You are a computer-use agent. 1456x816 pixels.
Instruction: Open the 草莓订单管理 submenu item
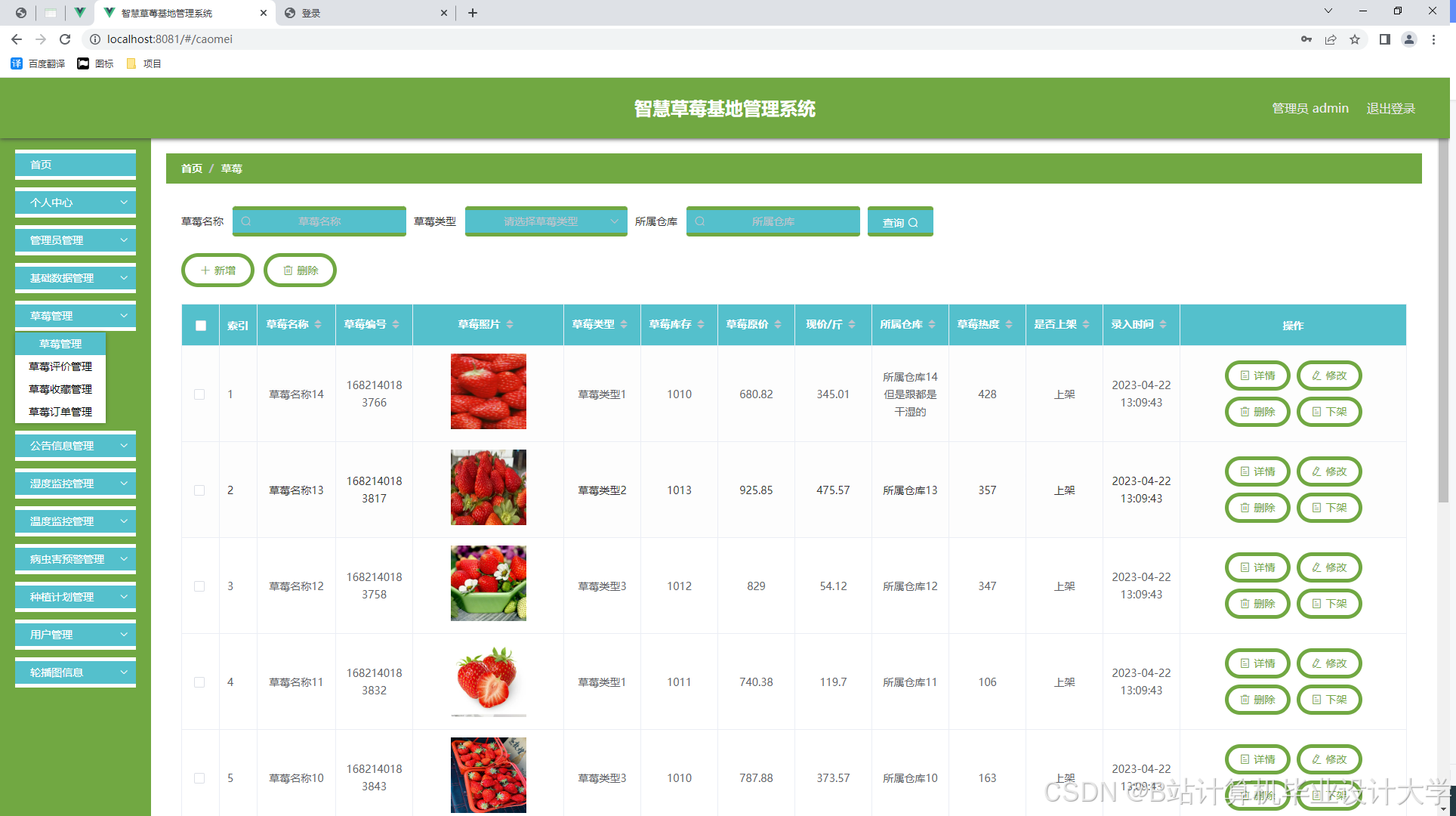coord(60,412)
